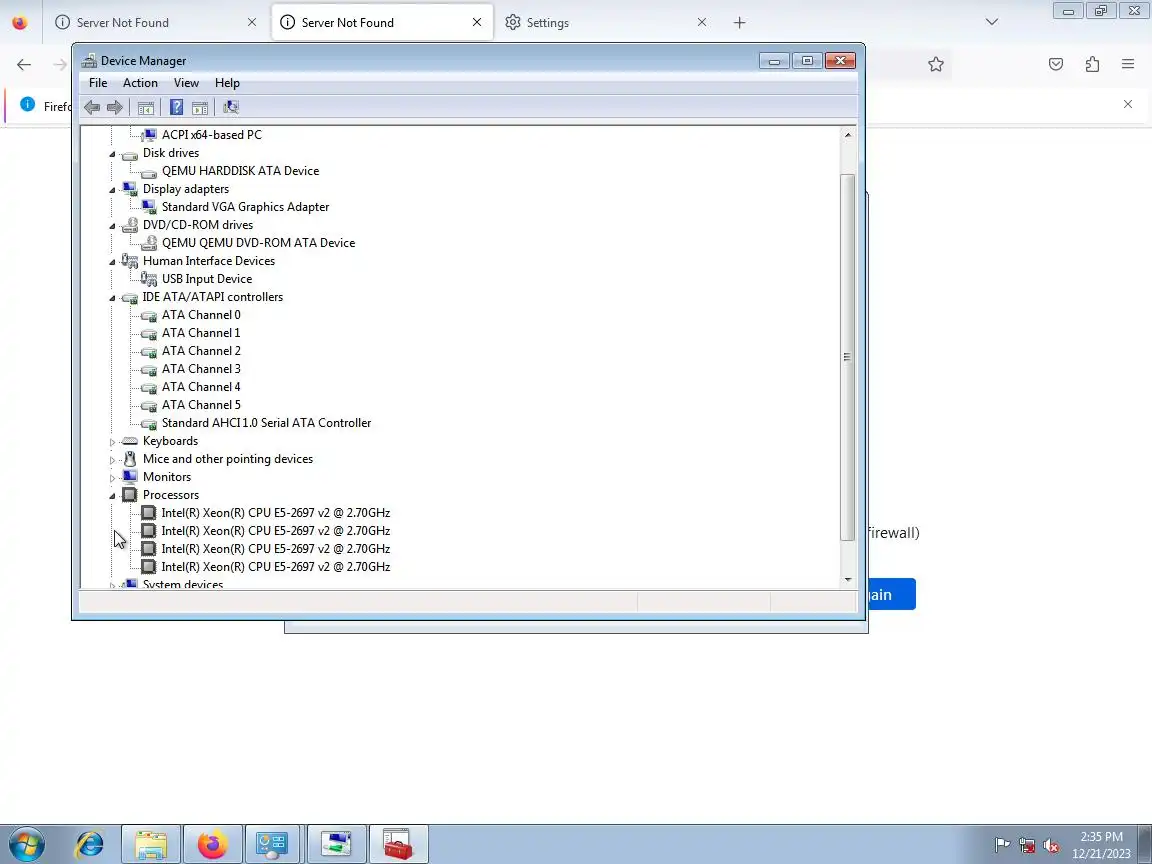The image size is (1152, 864).
Task: Click the Control Panel taskbar icon
Action: click(272, 844)
